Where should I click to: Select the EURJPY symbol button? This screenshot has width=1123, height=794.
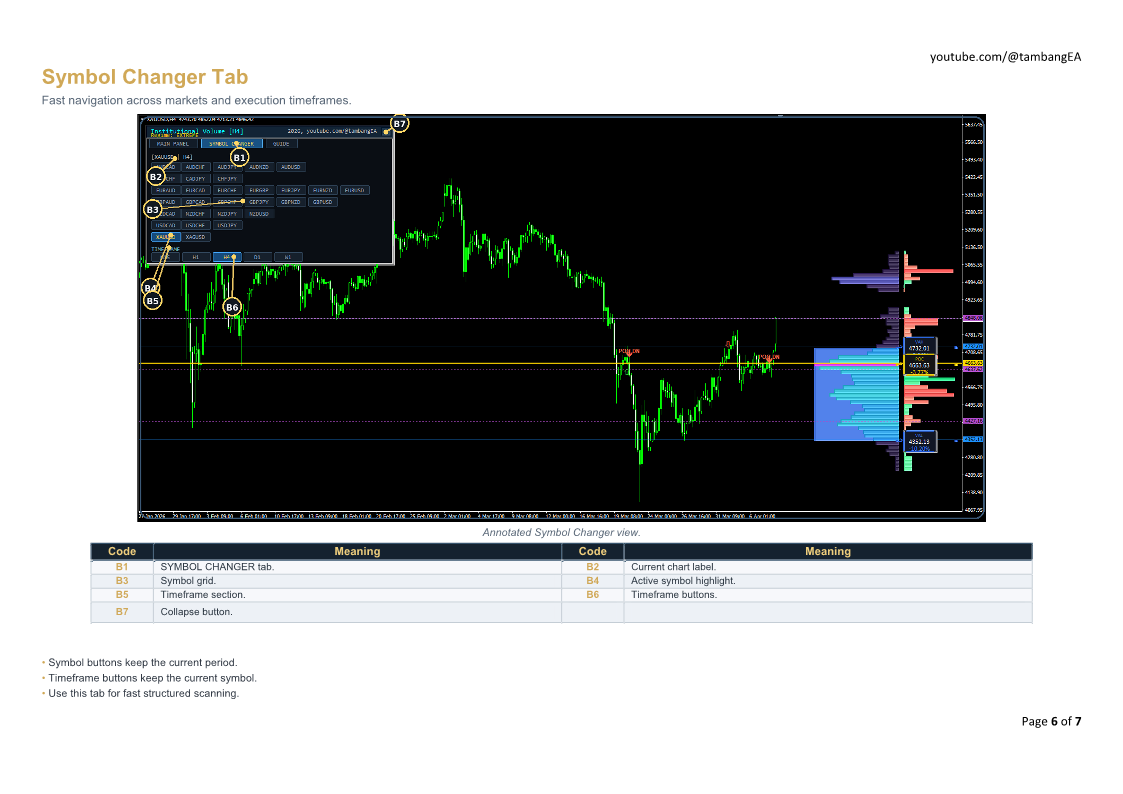click(x=291, y=190)
